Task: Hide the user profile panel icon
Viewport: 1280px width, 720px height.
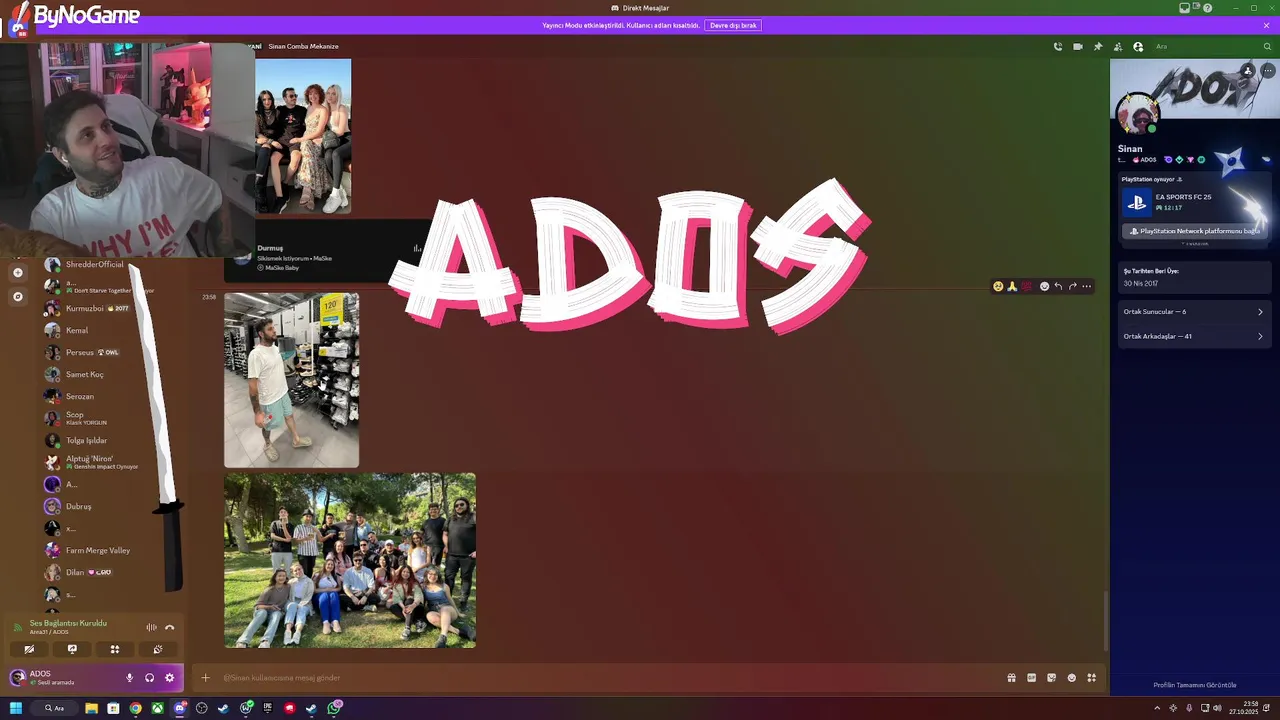Action: (1138, 46)
